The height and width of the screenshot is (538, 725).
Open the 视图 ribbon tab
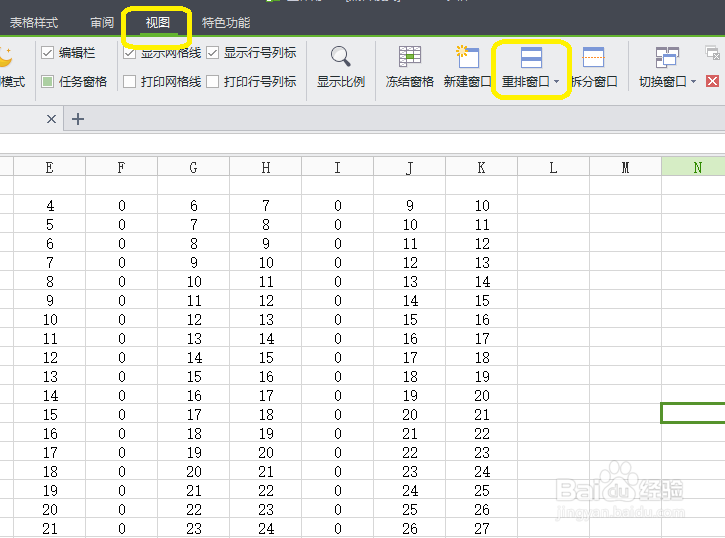pyautogui.click(x=158, y=22)
